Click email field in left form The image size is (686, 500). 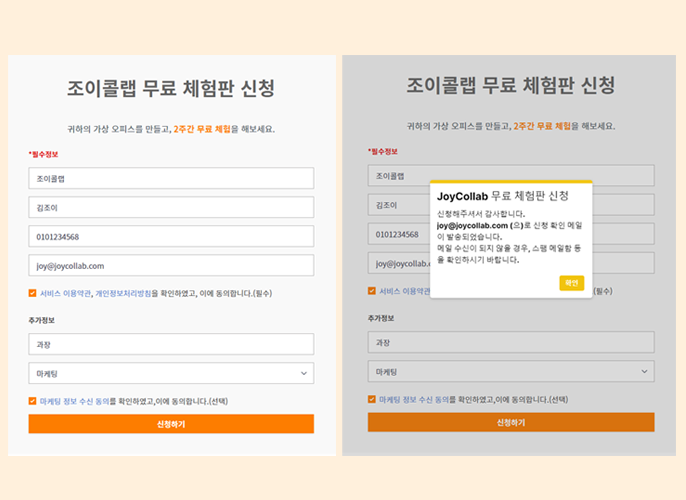click(x=171, y=266)
